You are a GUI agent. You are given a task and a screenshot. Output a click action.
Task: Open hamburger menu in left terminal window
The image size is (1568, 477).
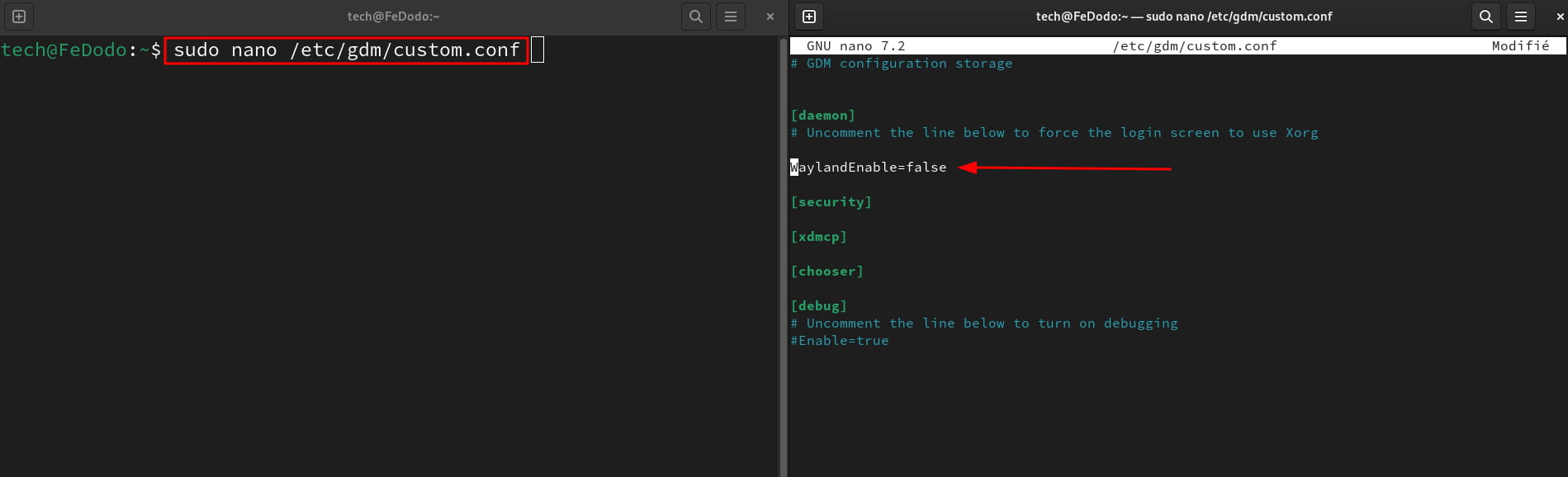pos(731,17)
